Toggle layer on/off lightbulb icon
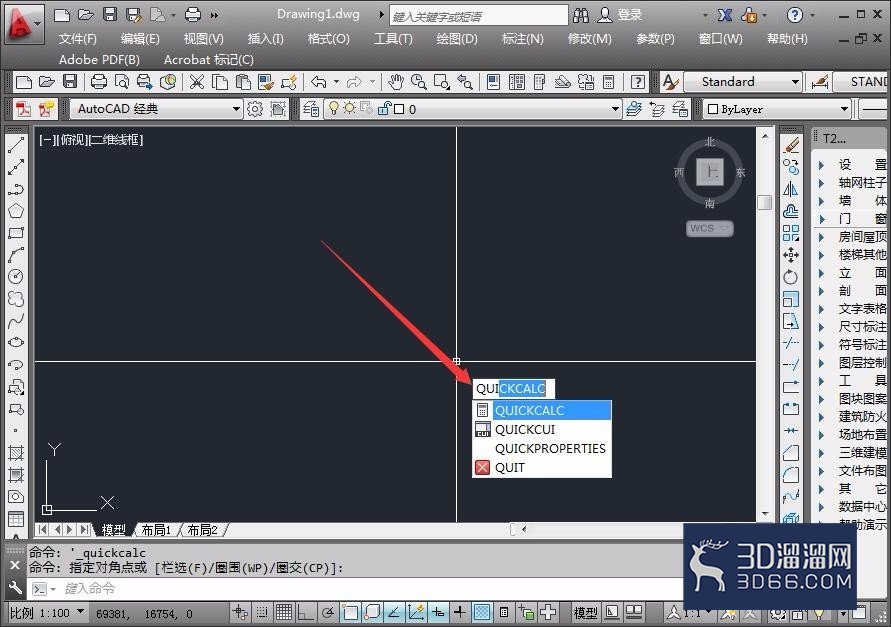 (x=334, y=108)
